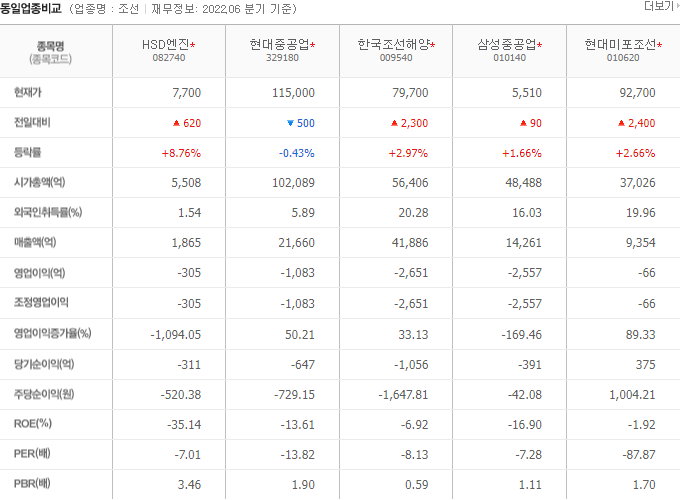This screenshot has width=680, height=500.
Task: Select the +2.66% change rate
Action: 636,153
